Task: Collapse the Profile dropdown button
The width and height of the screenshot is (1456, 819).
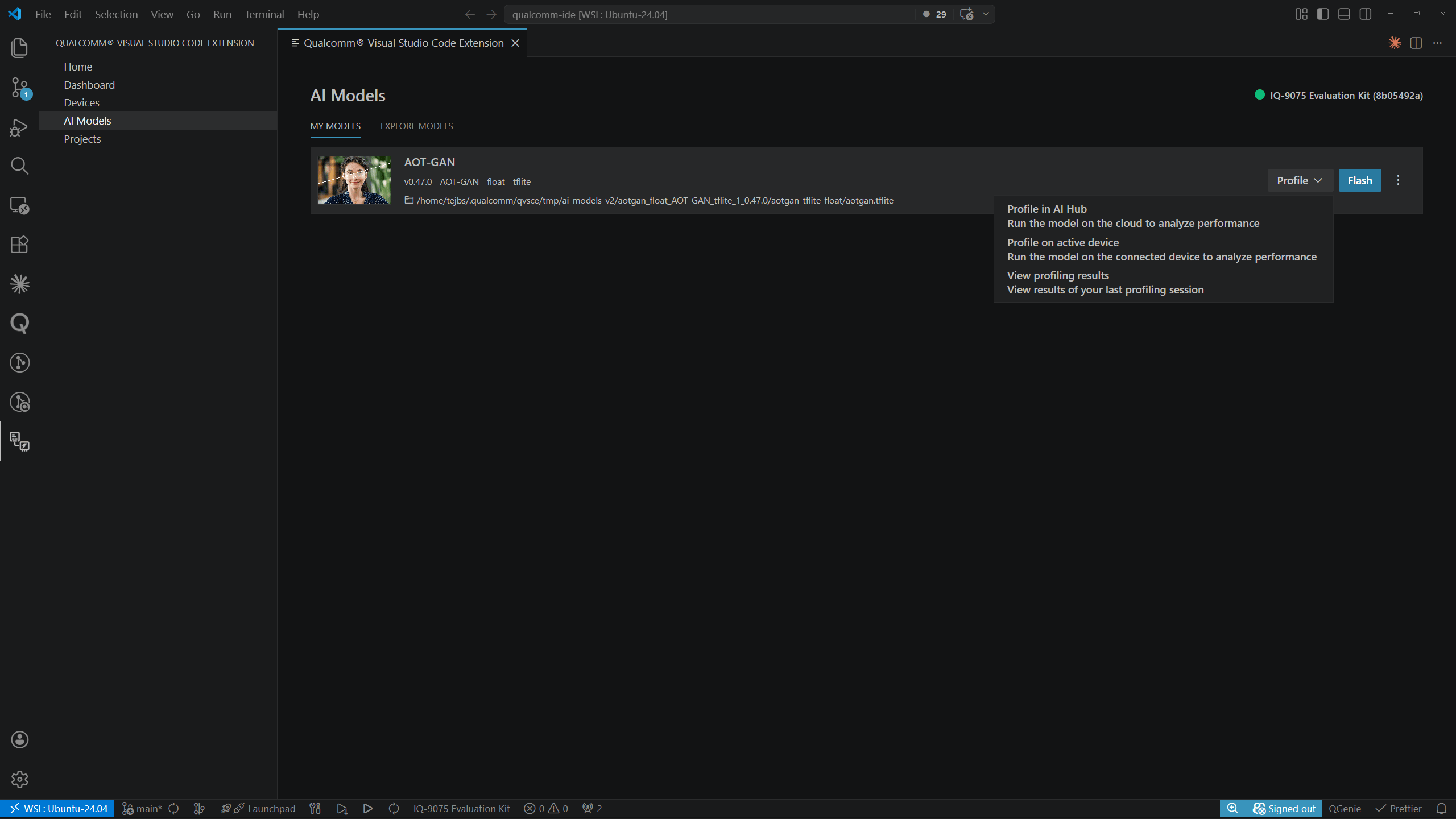Action: [x=1300, y=180]
